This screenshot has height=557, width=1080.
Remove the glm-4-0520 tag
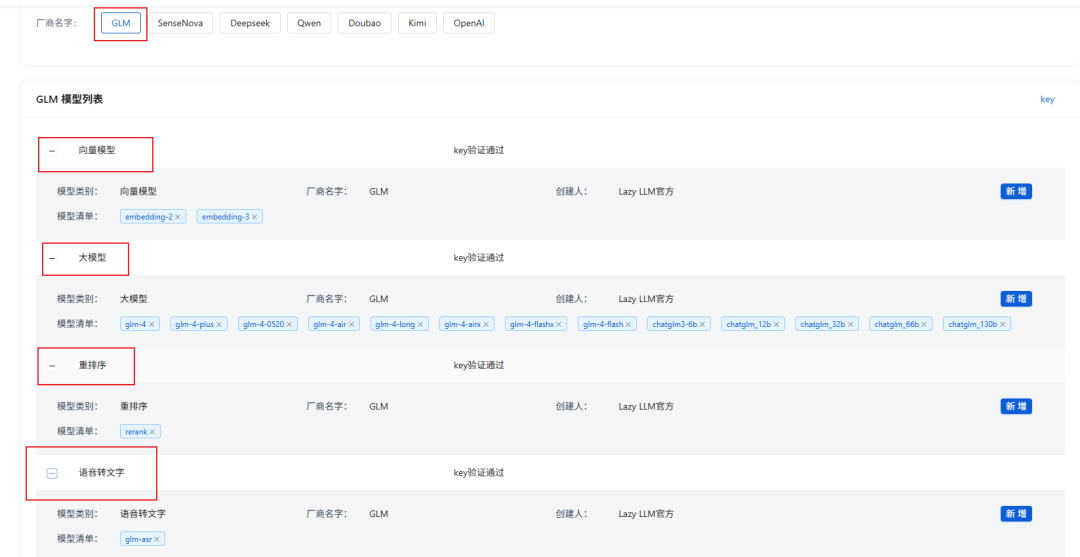click(x=290, y=324)
